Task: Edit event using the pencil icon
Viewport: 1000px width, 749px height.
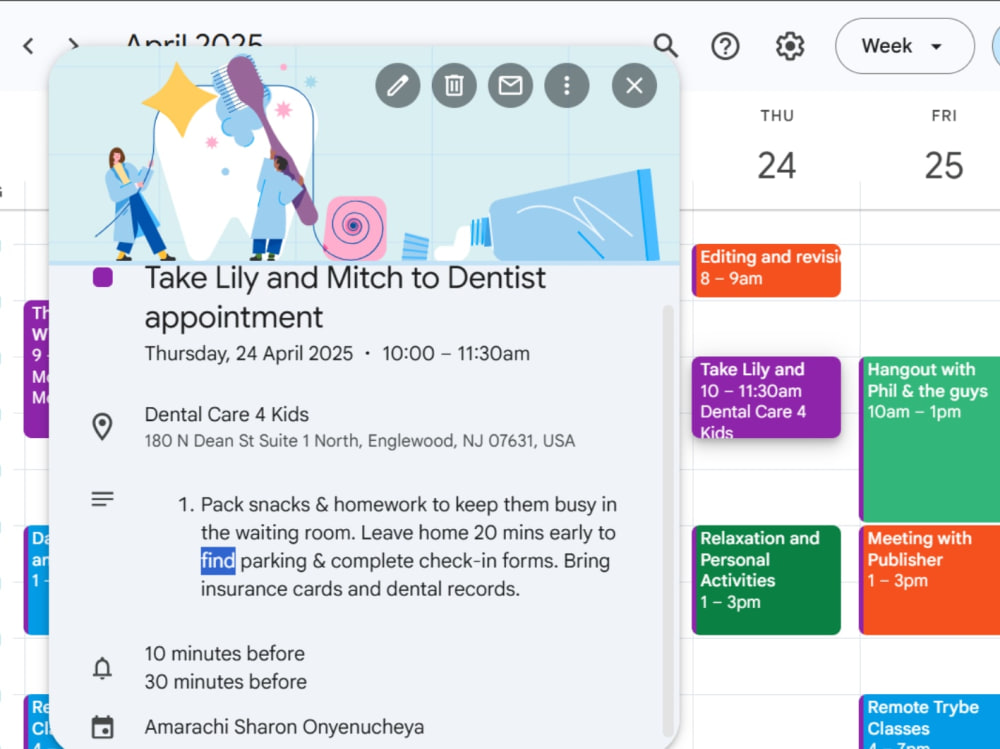Action: (397, 85)
